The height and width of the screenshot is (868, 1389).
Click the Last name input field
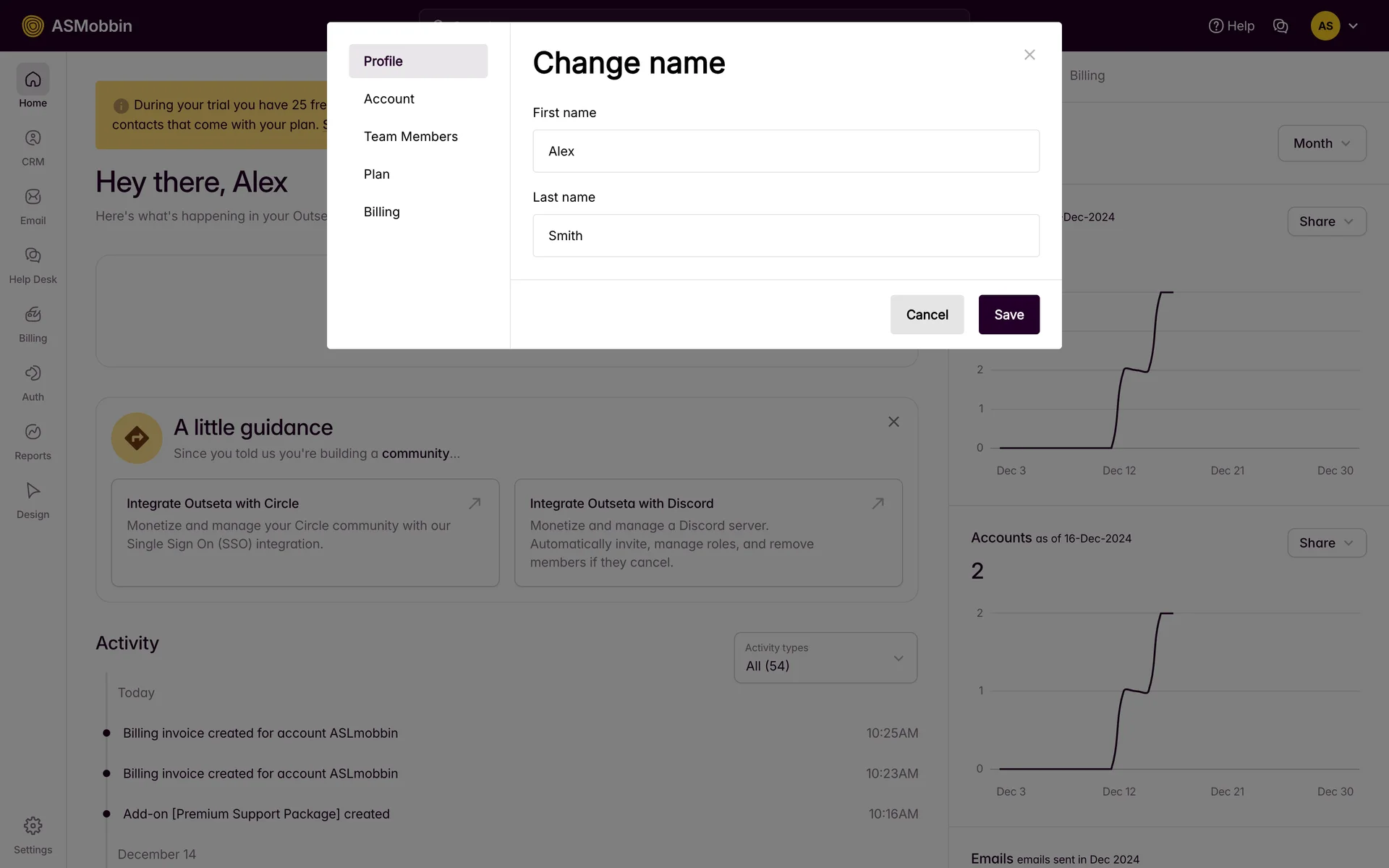tap(786, 236)
